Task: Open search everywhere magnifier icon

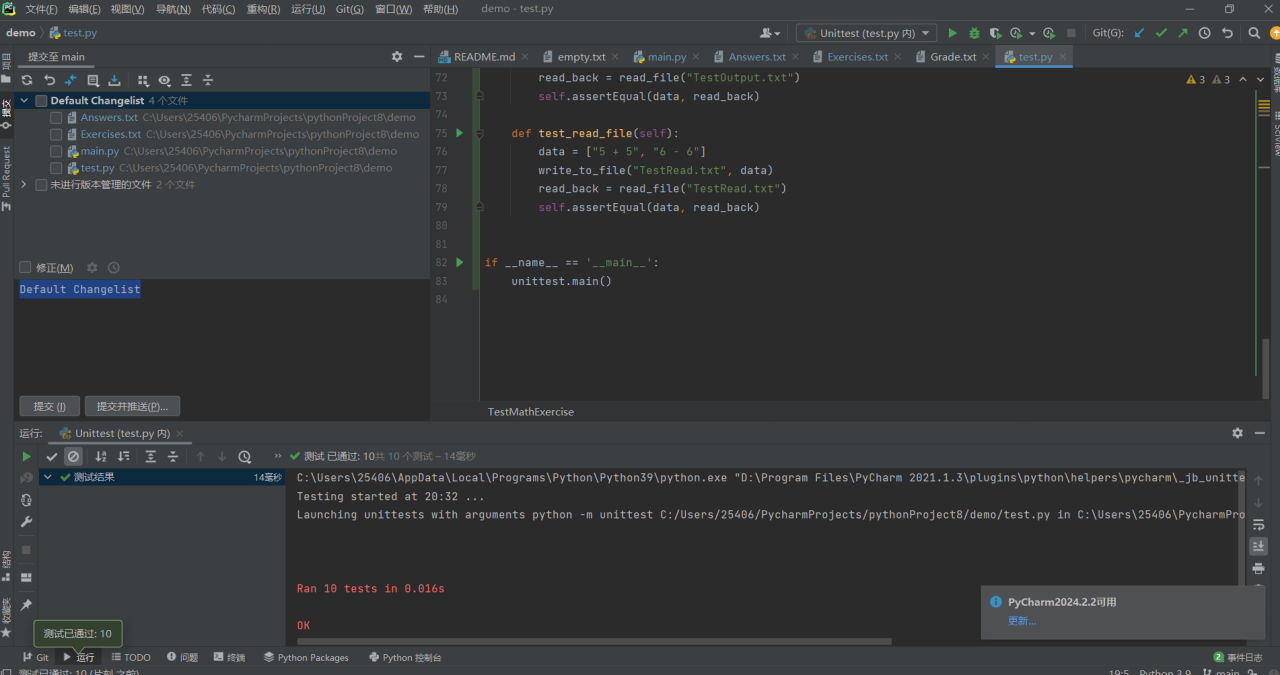Action: [1254, 33]
